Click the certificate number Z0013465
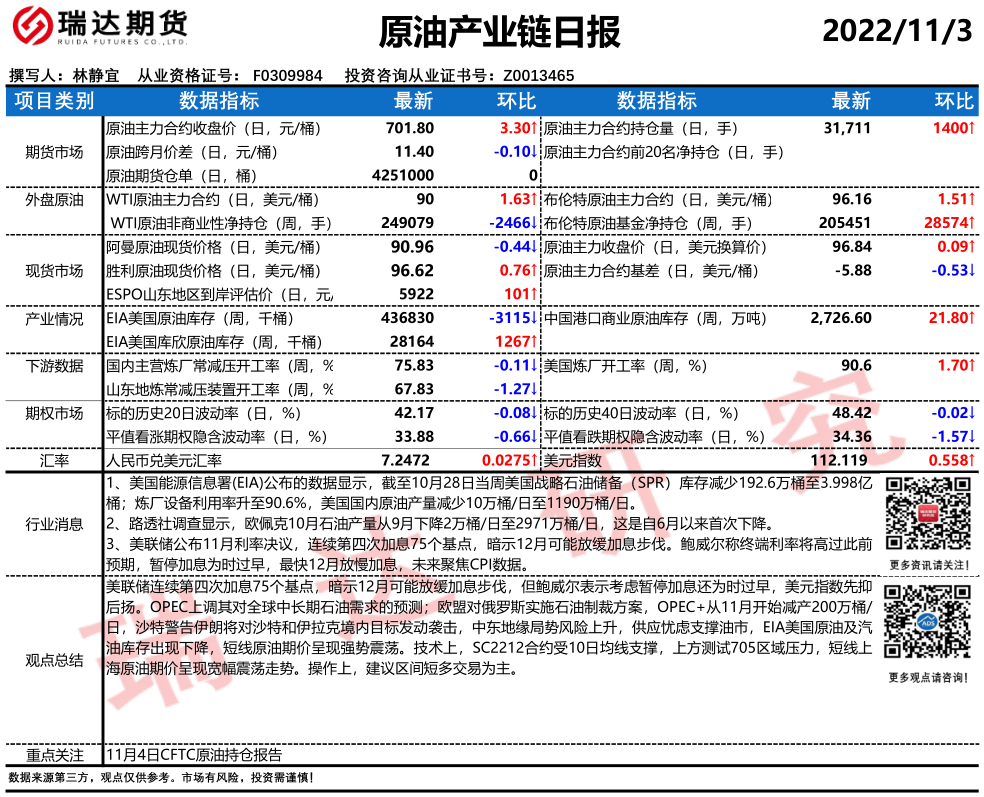Screen dimensions: 984x797 (x=538, y=75)
